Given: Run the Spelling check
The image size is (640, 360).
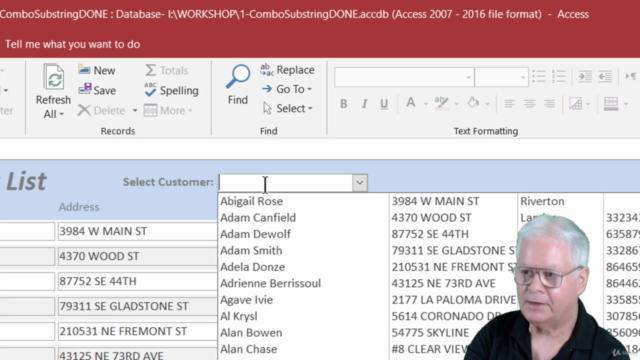Looking at the screenshot, I should pyautogui.click(x=171, y=90).
